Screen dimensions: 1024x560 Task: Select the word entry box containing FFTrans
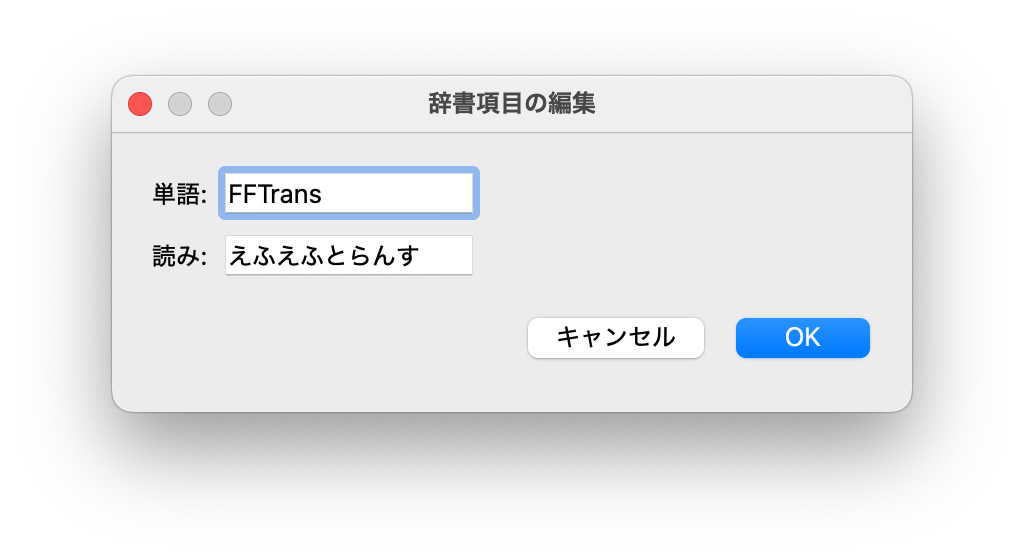click(349, 193)
